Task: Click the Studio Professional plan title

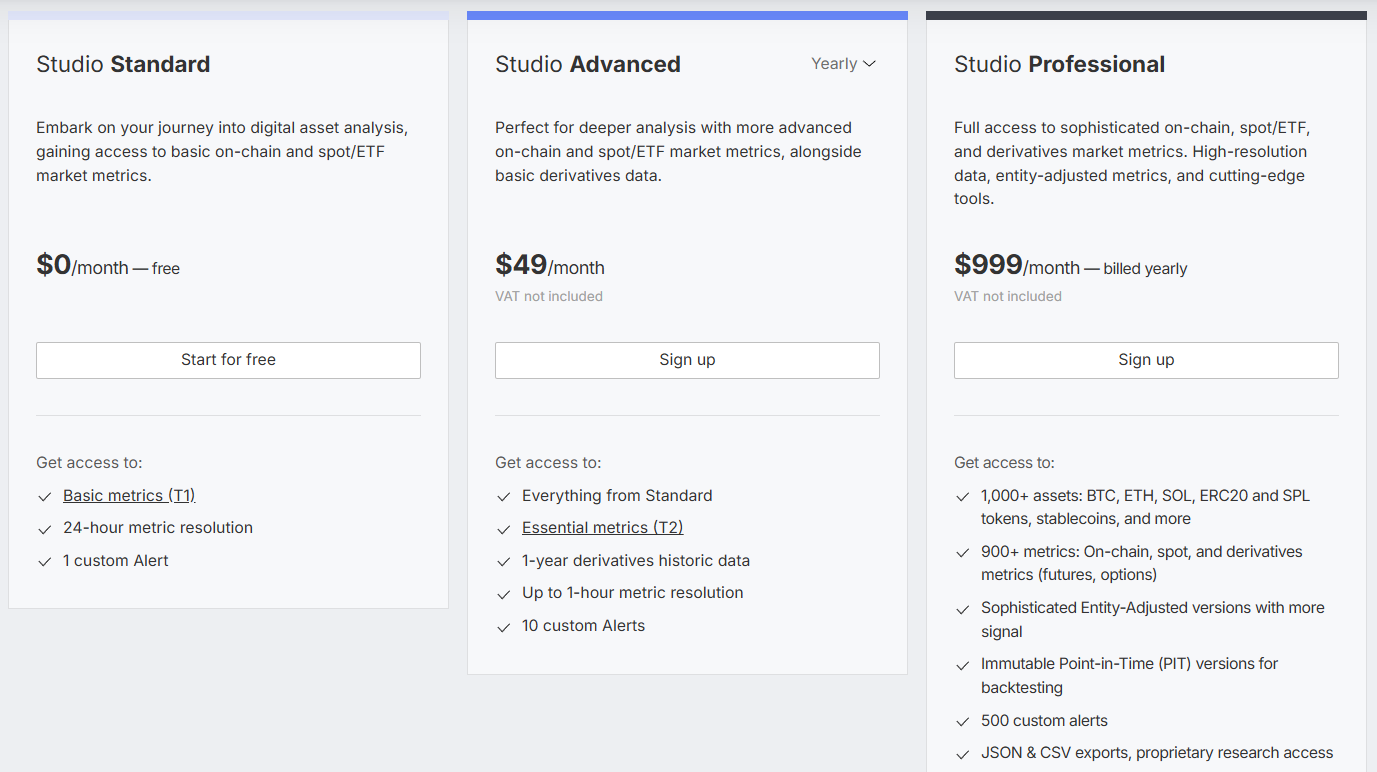Action: [x=1059, y=65]
